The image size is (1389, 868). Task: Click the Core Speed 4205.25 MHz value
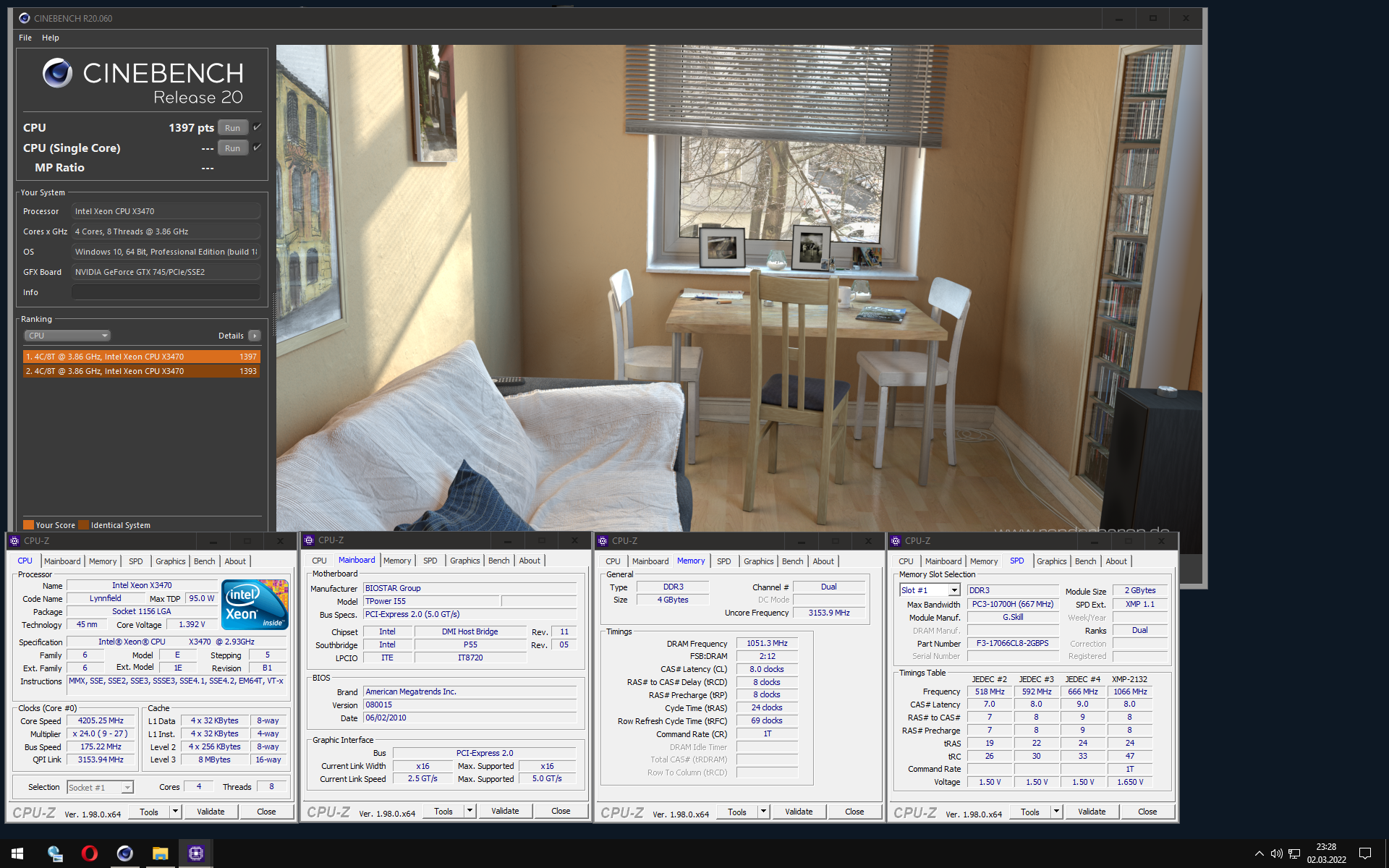point(101,720)
